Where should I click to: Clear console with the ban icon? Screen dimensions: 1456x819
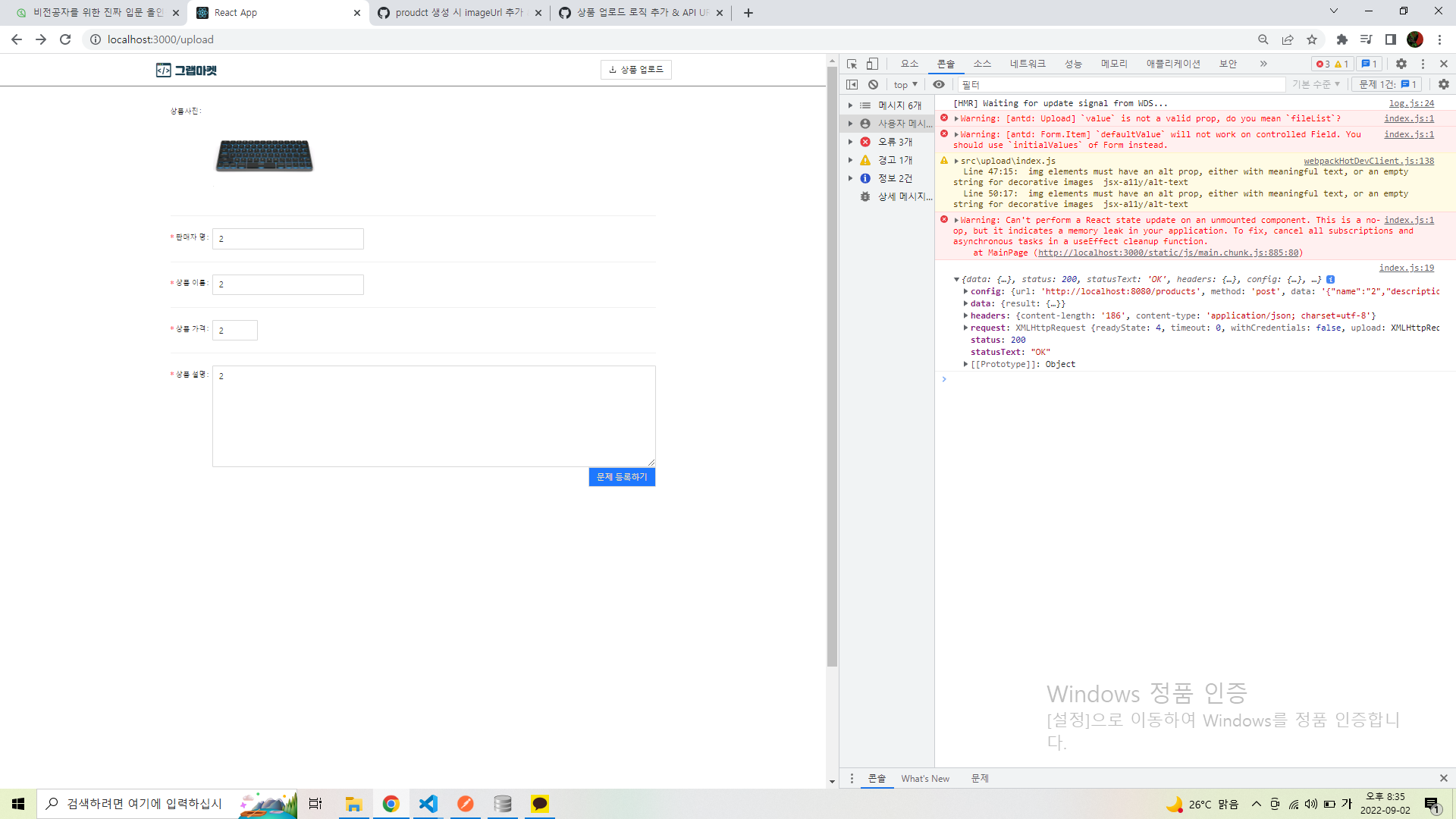(x=874, y=84)
